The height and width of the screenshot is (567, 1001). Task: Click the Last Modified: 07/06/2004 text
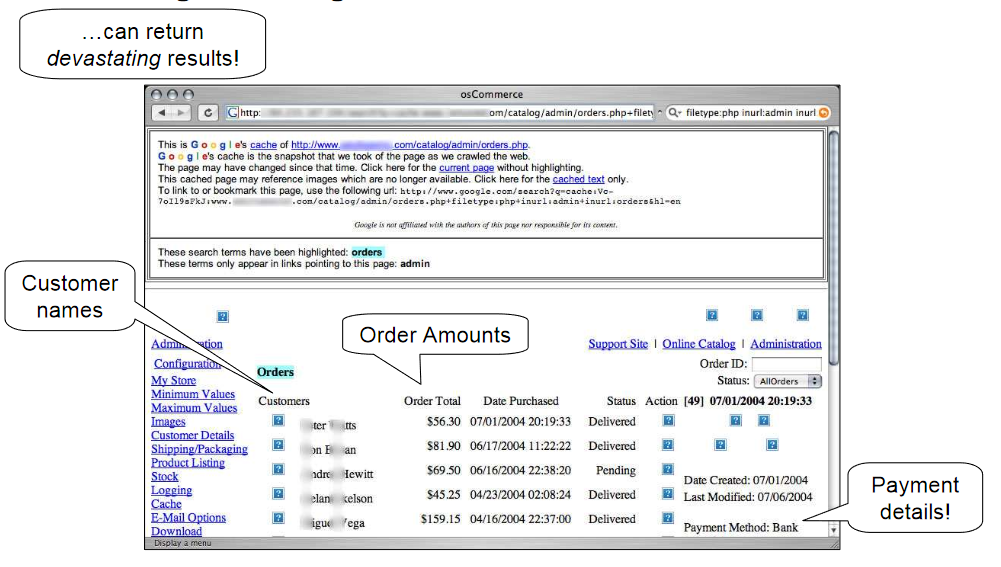[x=748, y=497]
